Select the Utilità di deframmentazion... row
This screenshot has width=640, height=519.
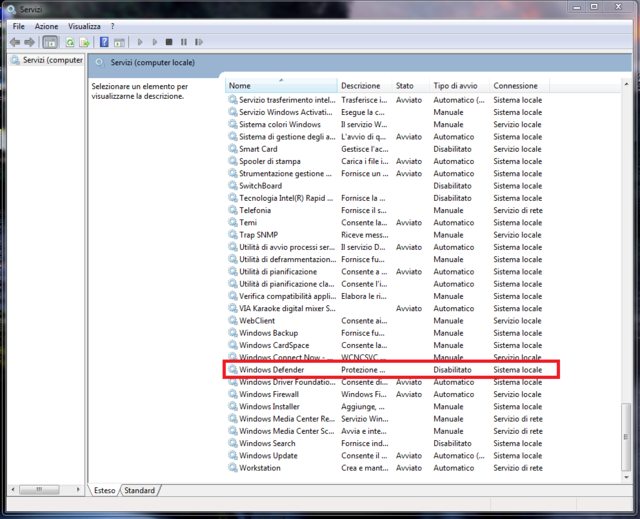click(x=385, y=259)
